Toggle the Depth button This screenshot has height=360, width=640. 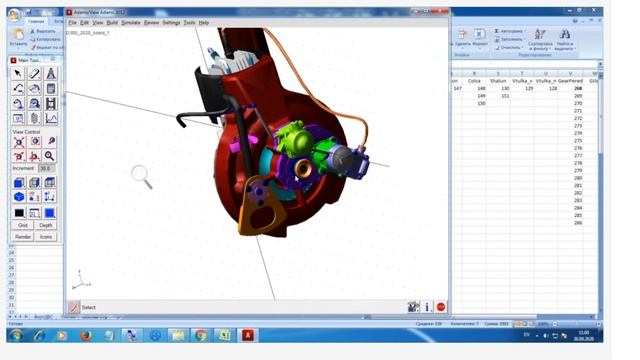click(46, 225)
